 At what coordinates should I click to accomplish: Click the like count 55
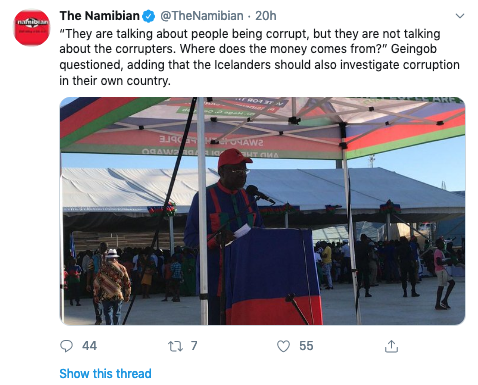tap(306, 346)
